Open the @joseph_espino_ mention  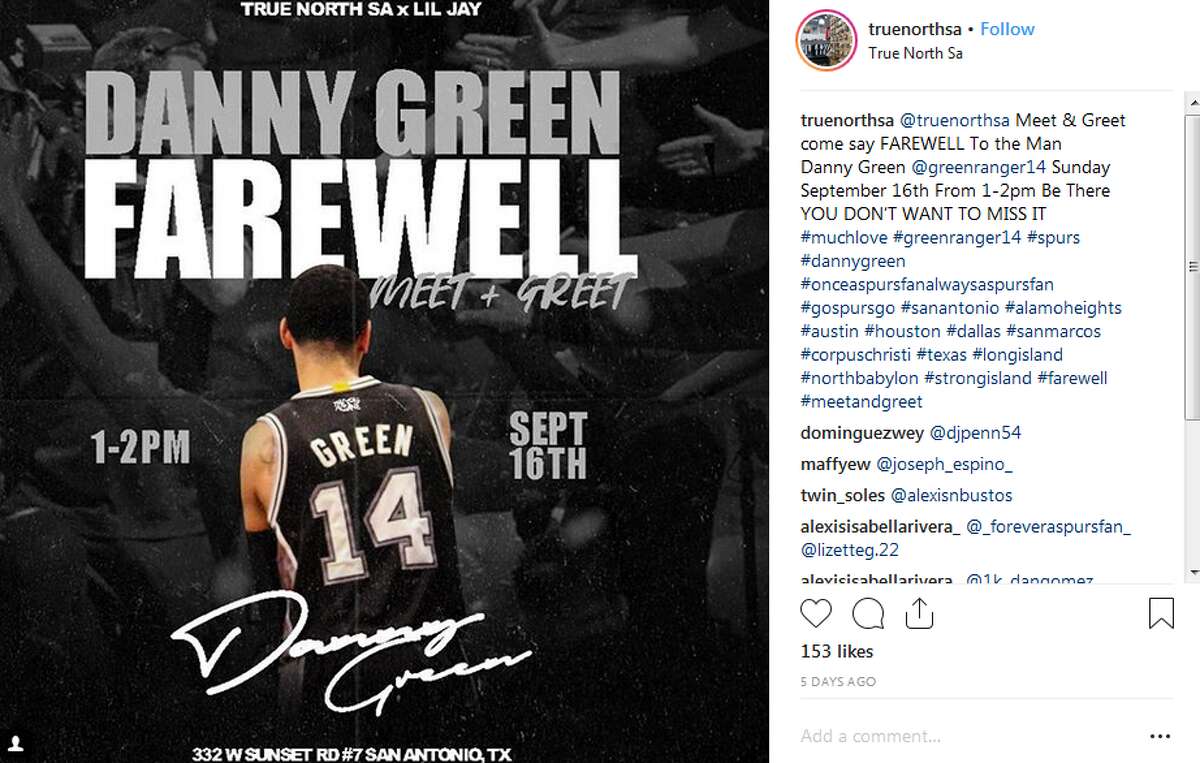(945, 464)
